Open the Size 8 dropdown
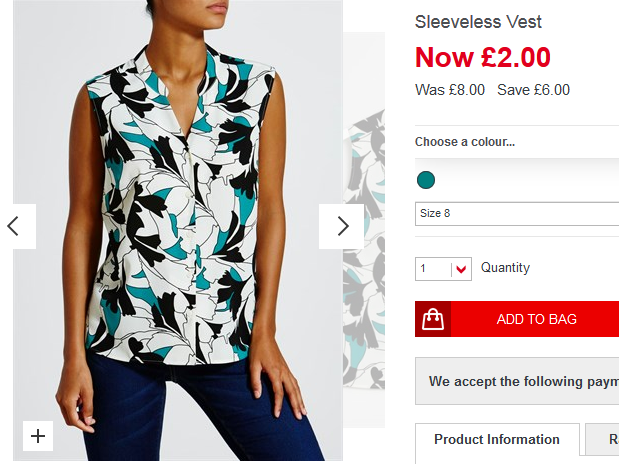 tap(517, 214)
